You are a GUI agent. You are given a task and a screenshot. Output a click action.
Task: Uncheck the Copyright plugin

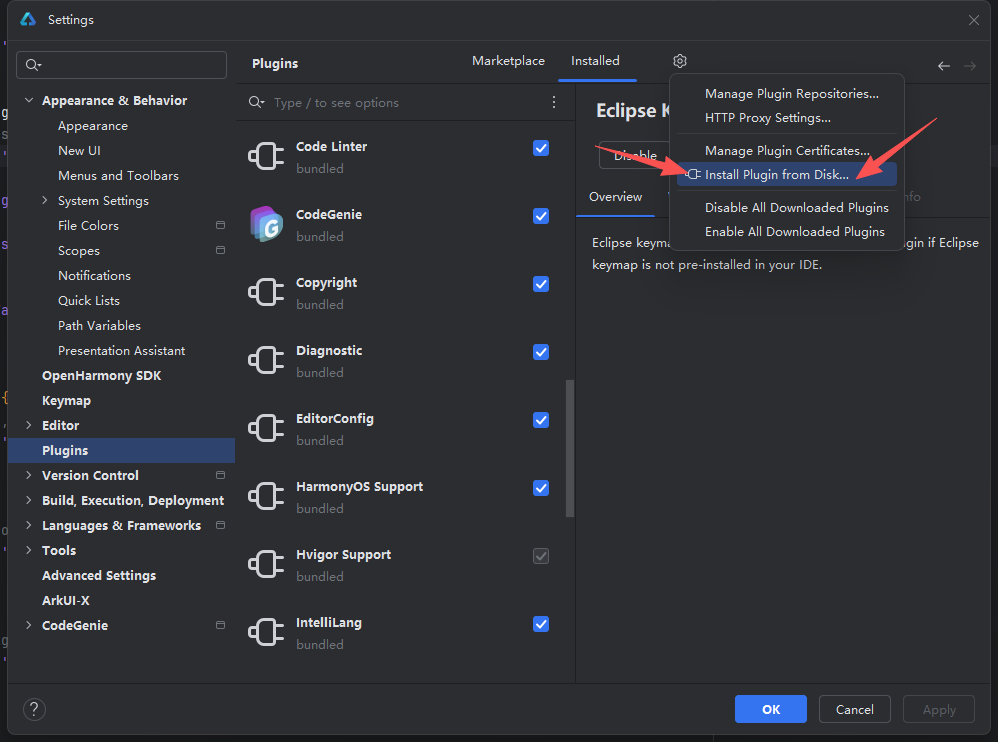point(541,284)
